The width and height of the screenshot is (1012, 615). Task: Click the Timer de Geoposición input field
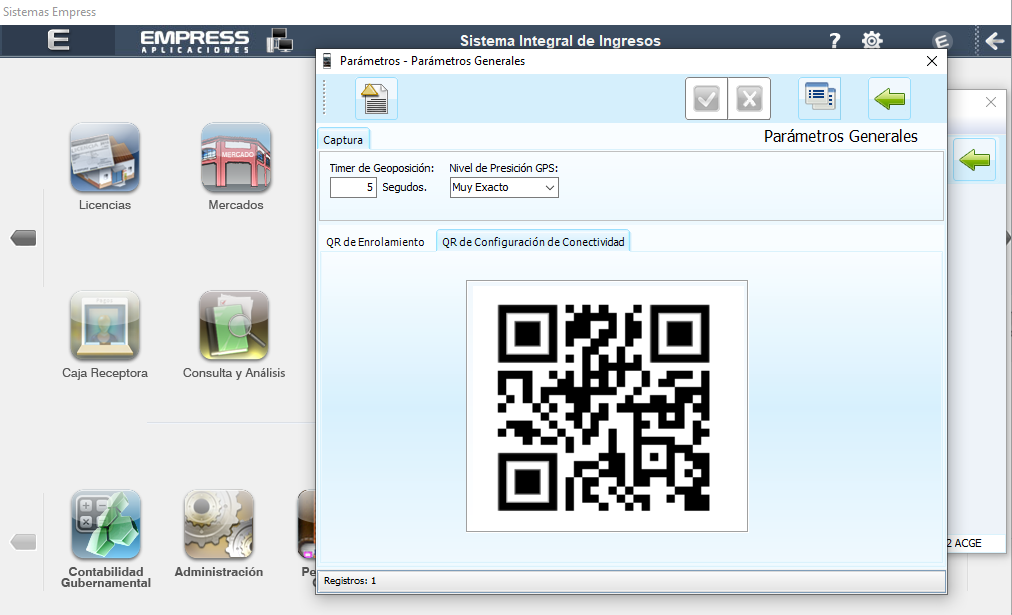coord(353,187)
